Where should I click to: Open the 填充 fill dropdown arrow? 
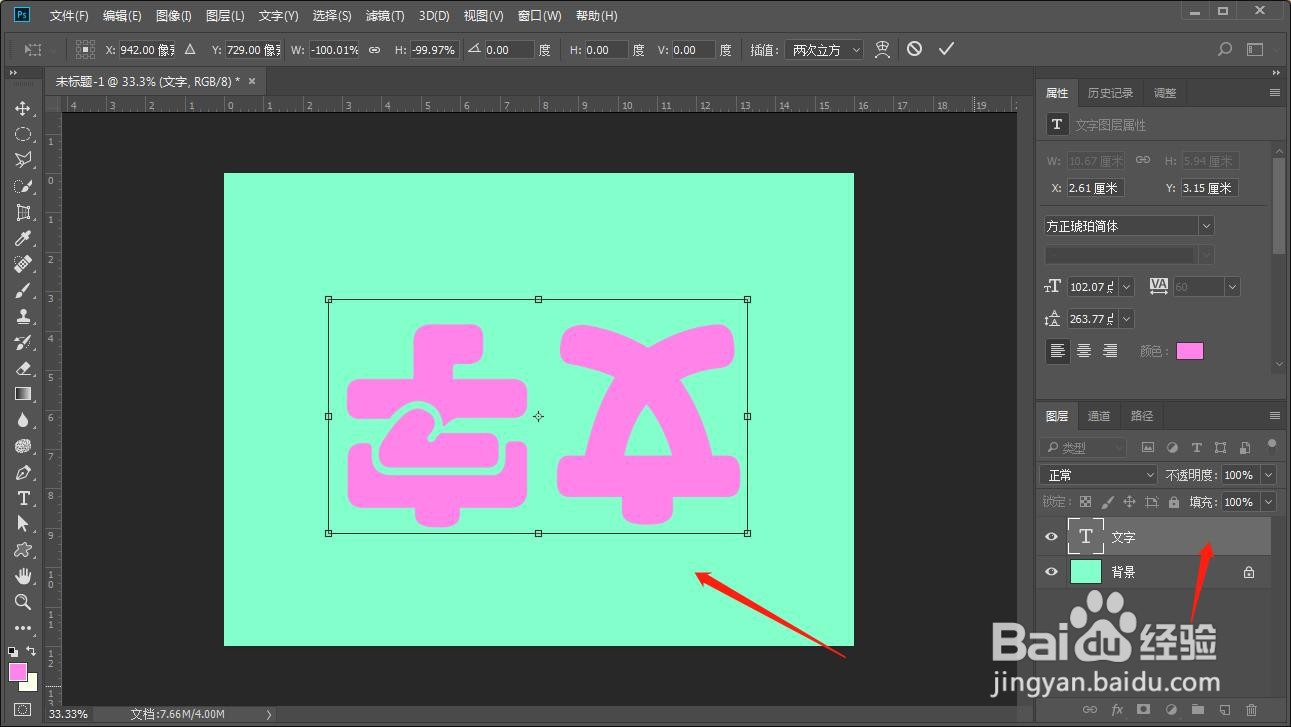point(1268,502)
